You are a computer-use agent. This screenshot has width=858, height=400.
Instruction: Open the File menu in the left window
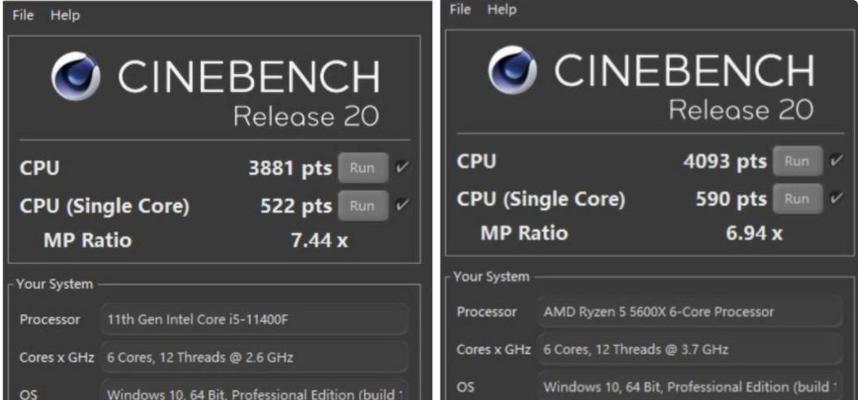tap(23, 15)
